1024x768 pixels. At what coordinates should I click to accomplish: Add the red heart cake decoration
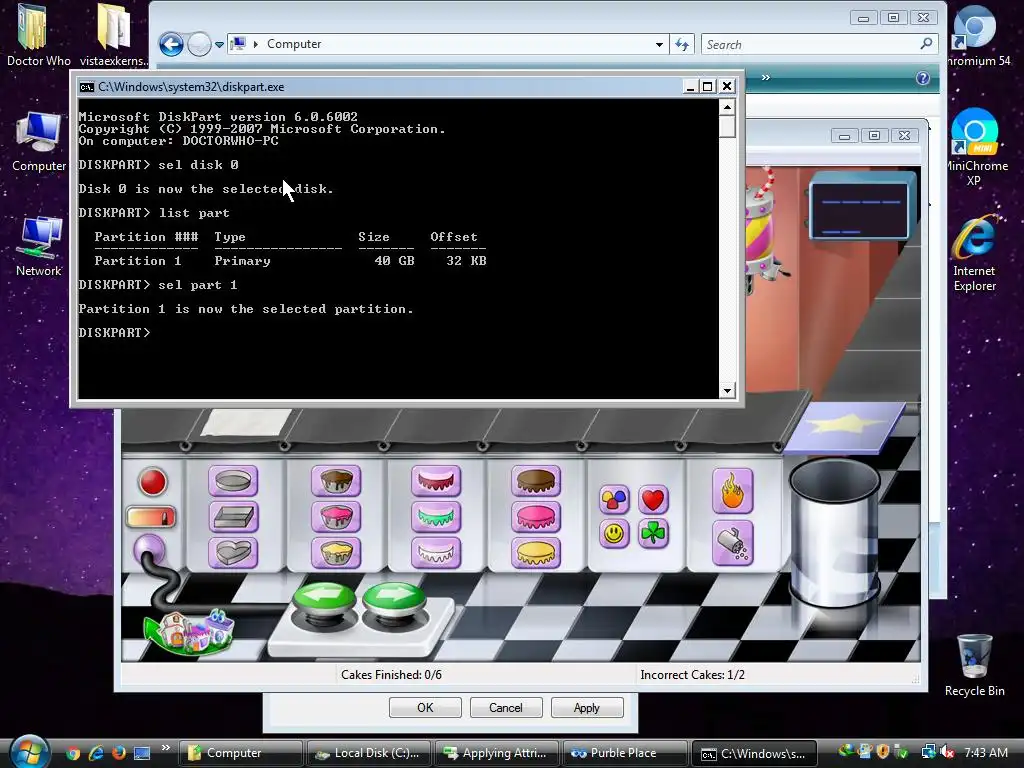pos(653,500)
